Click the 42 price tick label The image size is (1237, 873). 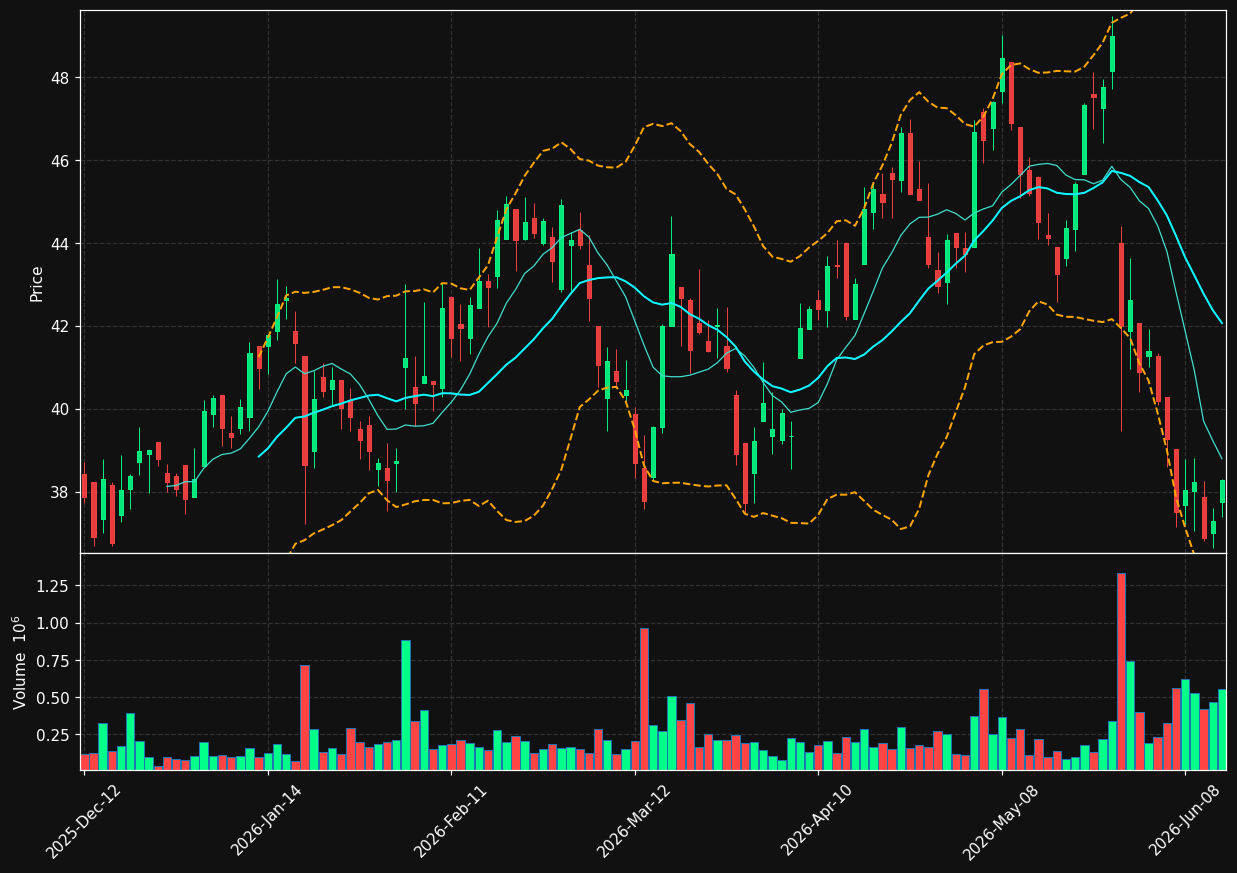pyautogui.click(x=62, y=327)
